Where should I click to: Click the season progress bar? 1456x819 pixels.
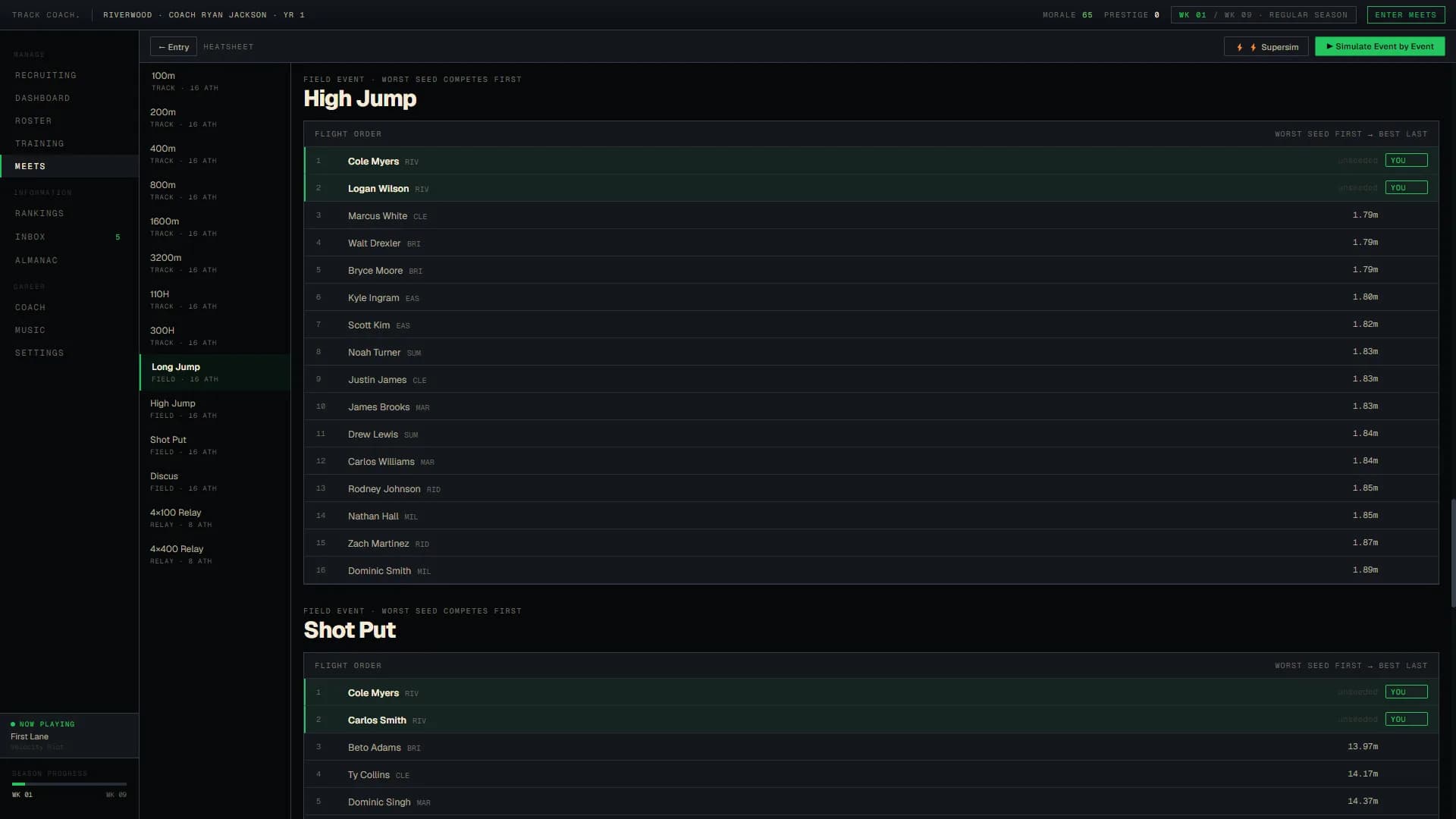pyautogui.click(x=69, y=784)
